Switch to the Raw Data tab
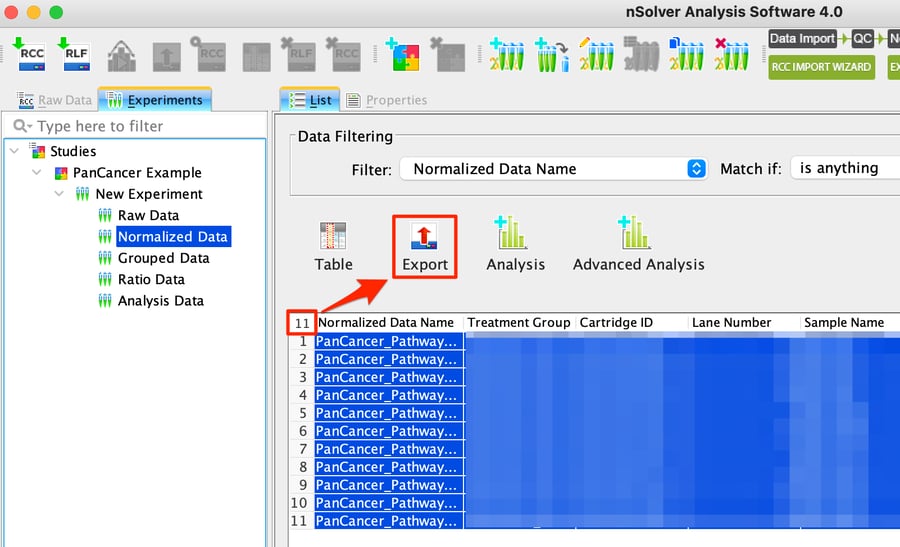The image size is (900, 547). [54, 100]
